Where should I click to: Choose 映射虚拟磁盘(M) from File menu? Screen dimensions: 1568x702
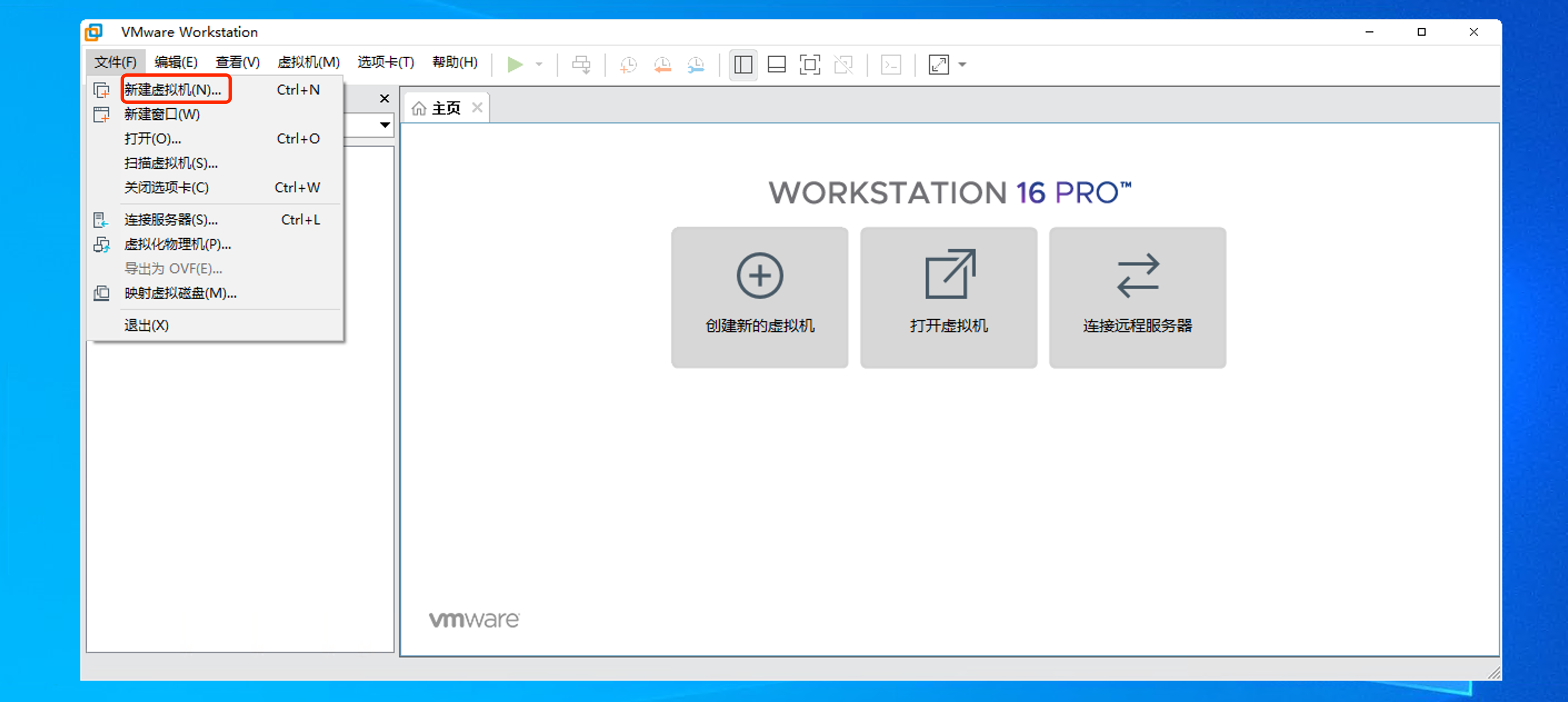pyautogui.click(x=180, y=293)
